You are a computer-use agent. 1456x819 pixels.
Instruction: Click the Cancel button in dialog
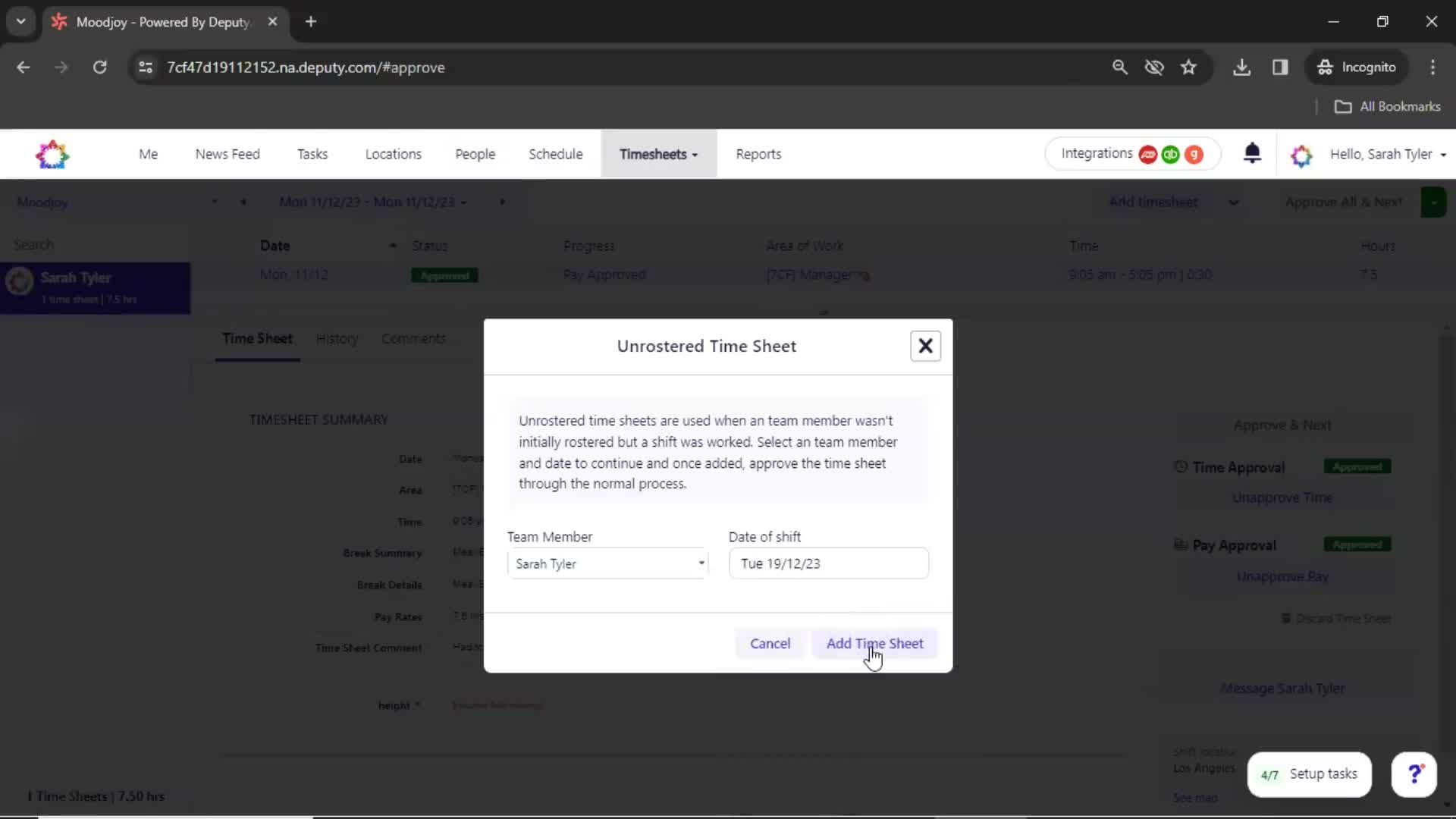(x=770, y=642)
